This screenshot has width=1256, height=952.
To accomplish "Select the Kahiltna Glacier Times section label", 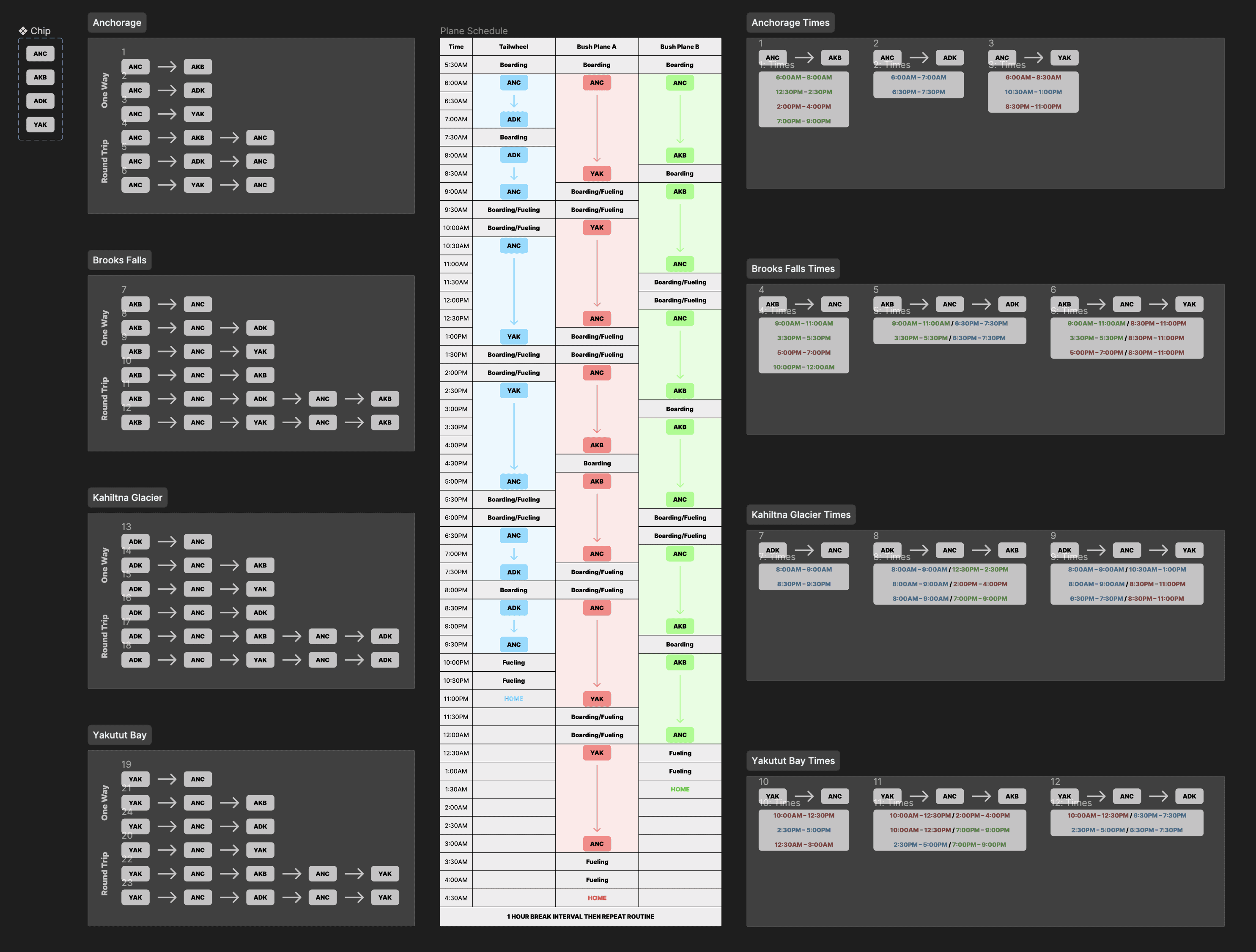I will [x=801, y=514].
